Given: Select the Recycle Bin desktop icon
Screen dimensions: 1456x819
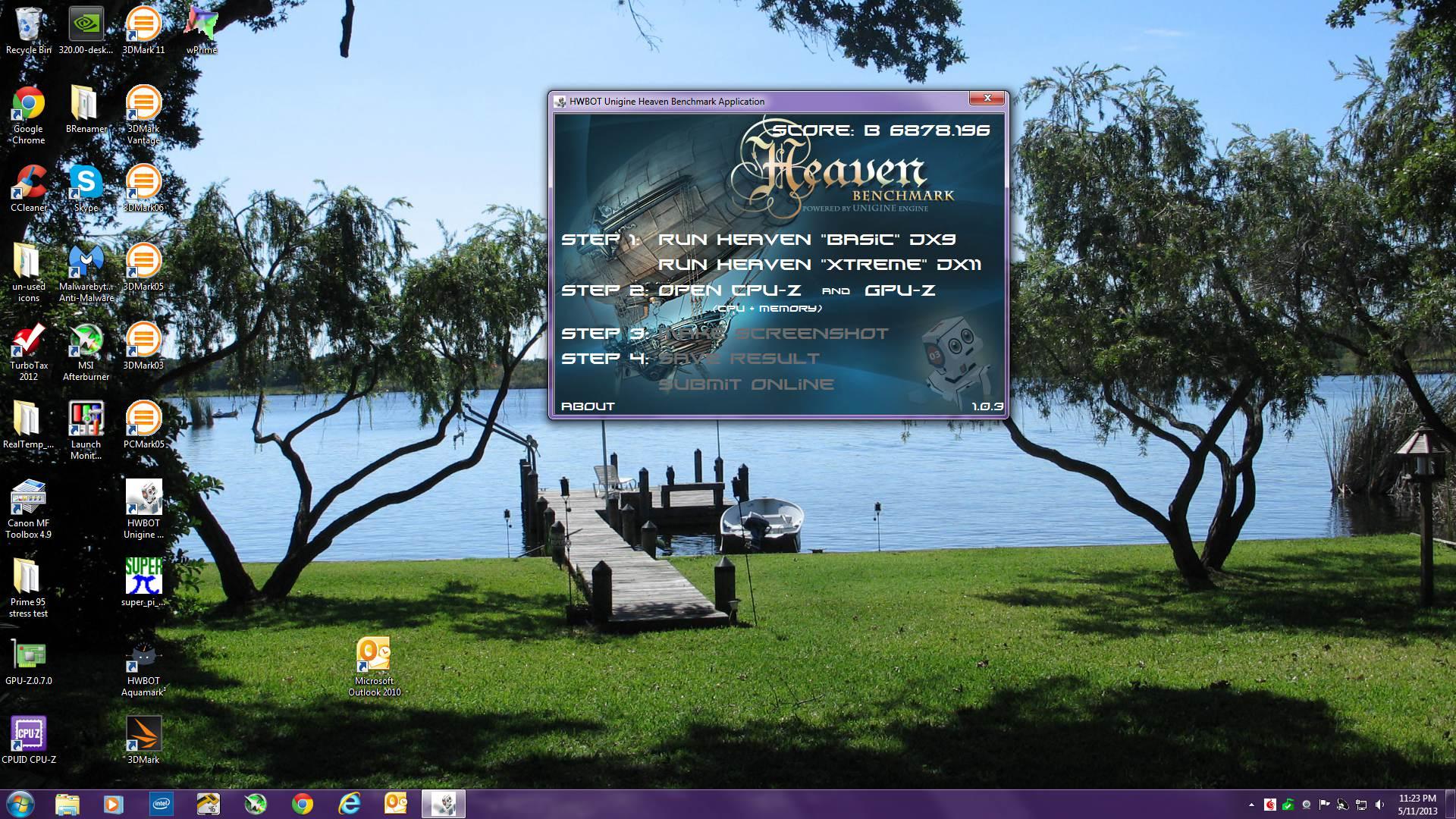Looking at the screenshot, I should point(28,31).
